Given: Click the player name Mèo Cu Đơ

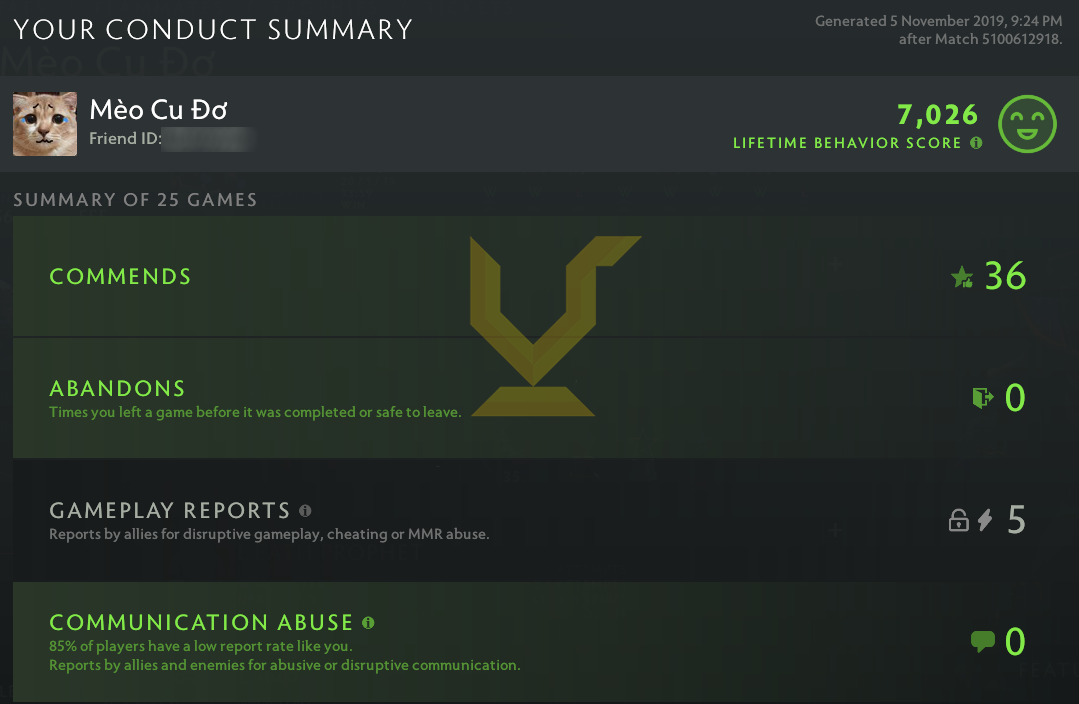Looking at the screenshot, I should pyautogui.click(x=156, y=110).
